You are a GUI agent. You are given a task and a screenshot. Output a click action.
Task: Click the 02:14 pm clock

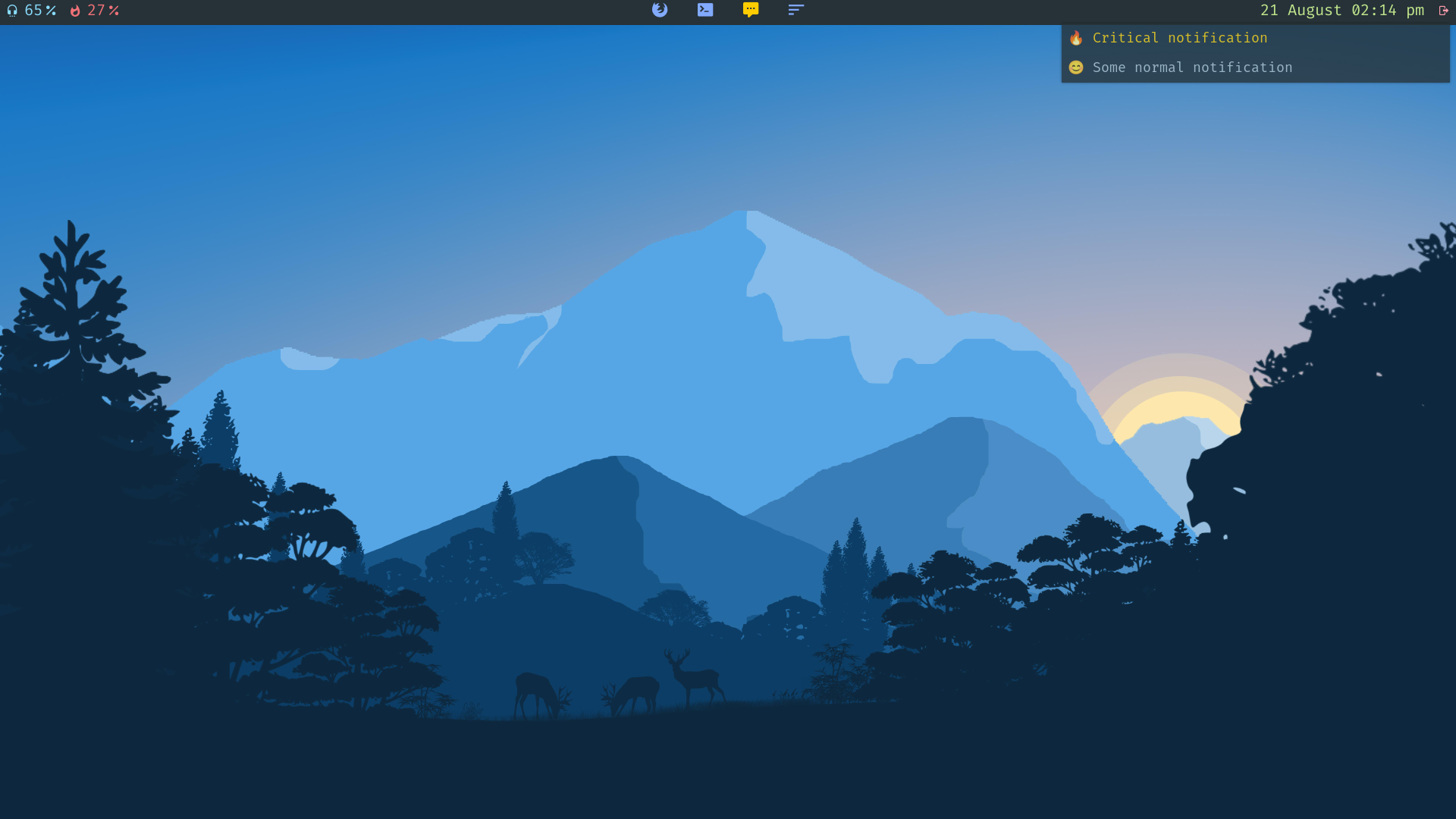click(1387, 11)
